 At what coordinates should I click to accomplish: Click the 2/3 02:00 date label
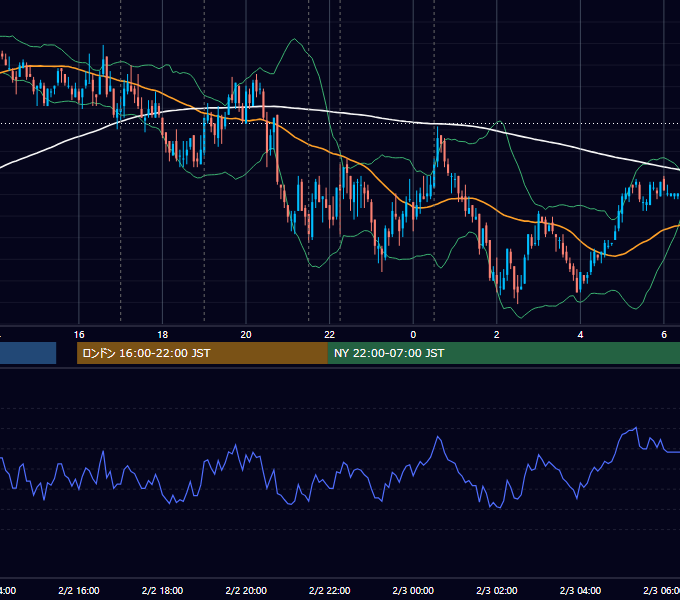tap(497, 590)
